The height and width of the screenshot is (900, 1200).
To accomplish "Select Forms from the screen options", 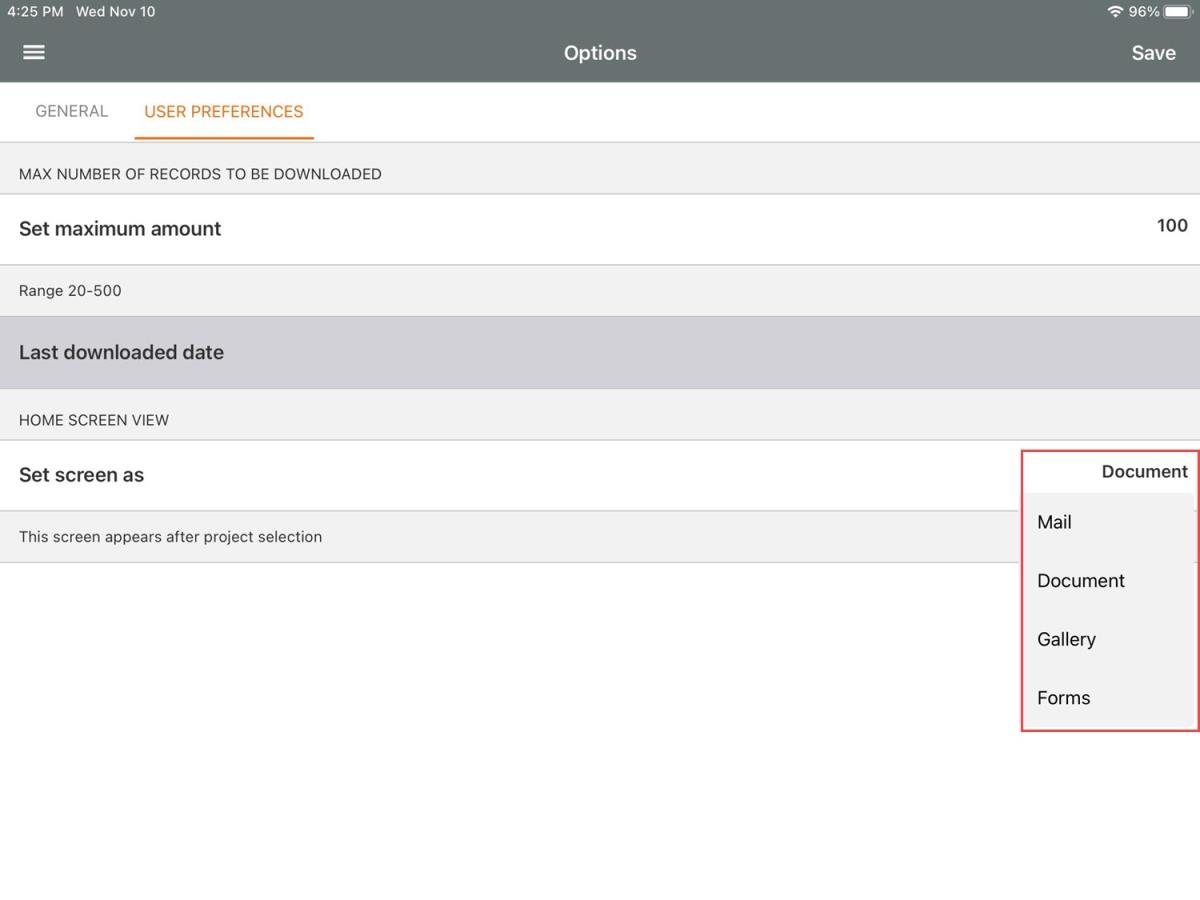I will coord(1063,698).
